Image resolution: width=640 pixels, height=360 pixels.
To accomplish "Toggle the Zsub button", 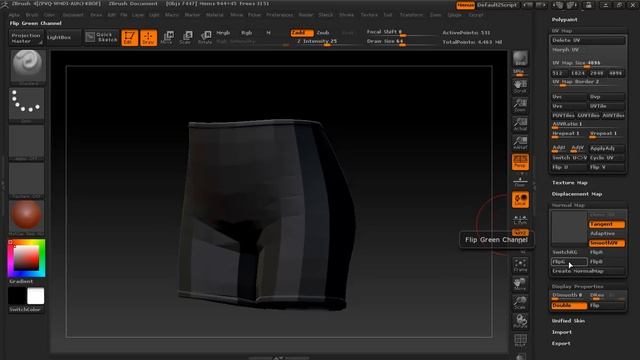I will click(x=323, y=33).
